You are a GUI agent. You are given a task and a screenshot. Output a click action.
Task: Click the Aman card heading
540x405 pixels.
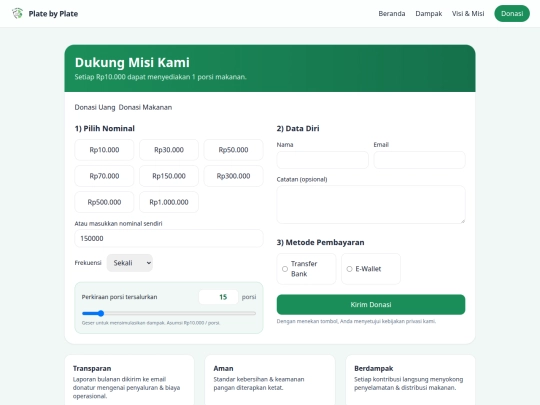click(223, 368)
